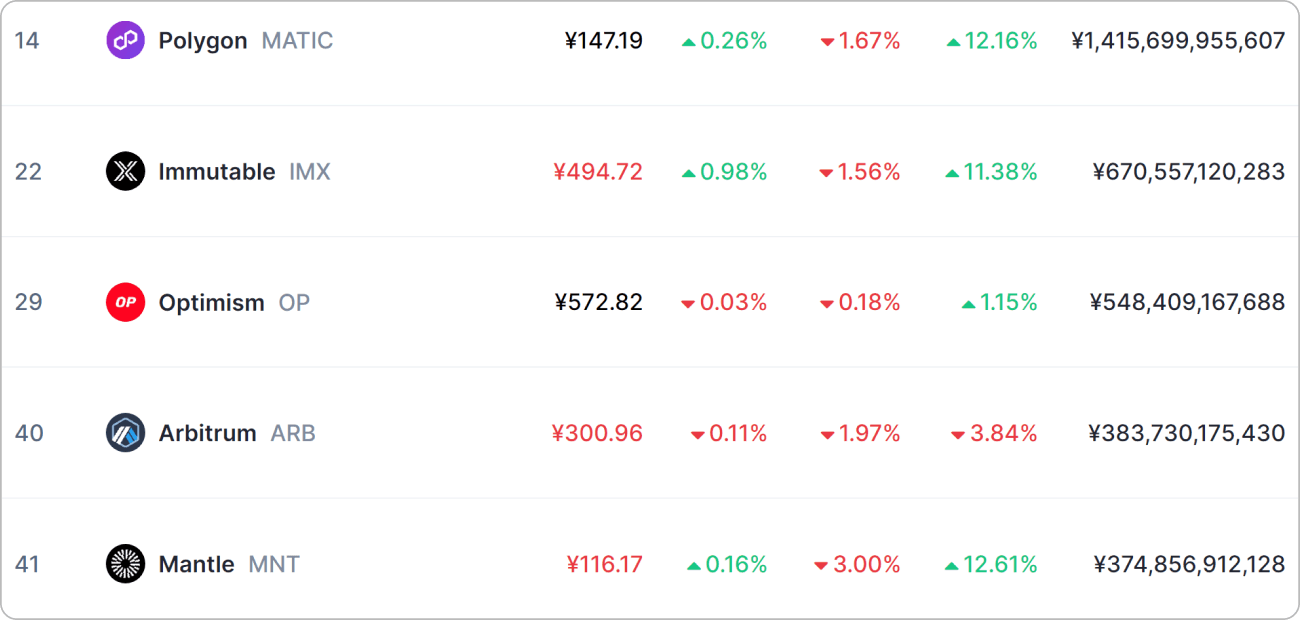
Task: Click the red Optimism OP logo icon
Action: 125,302
